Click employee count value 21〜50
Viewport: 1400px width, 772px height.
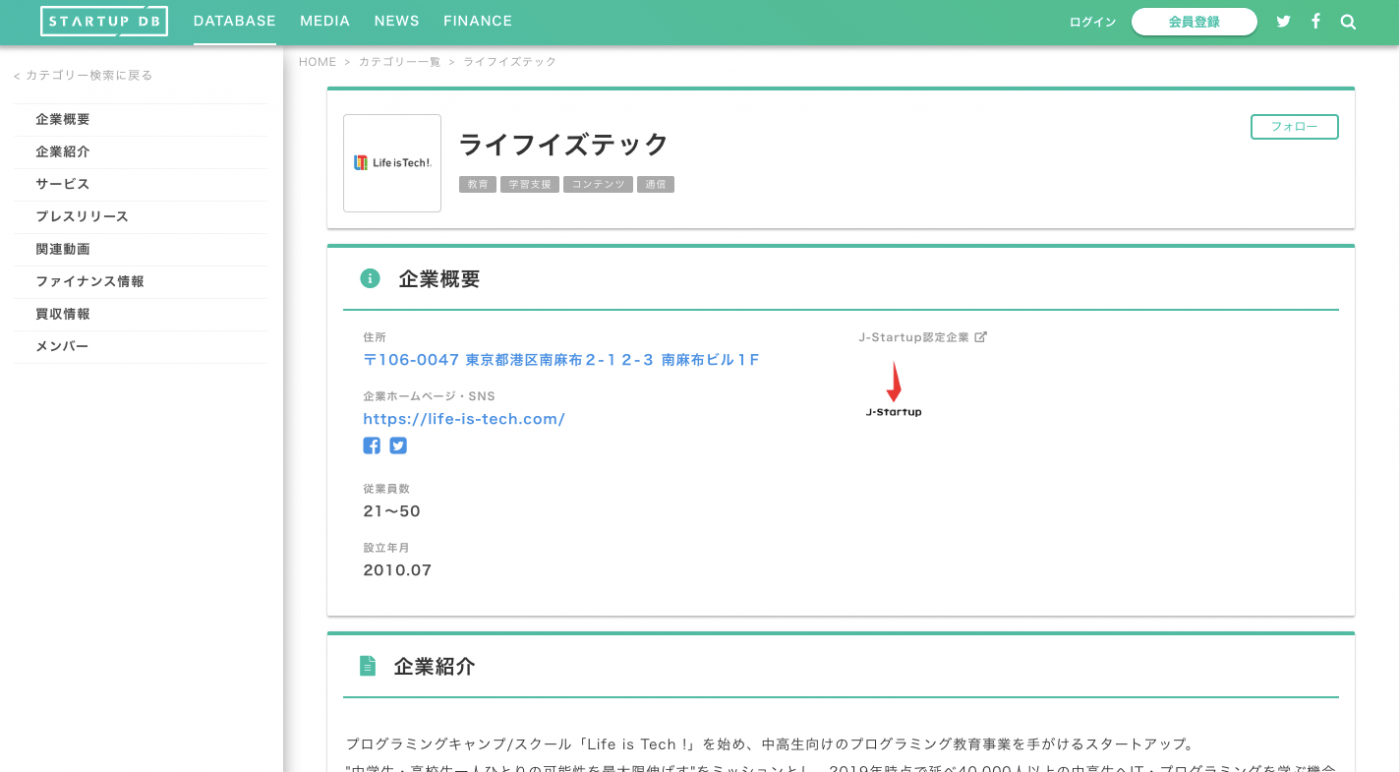pos(392,511)
